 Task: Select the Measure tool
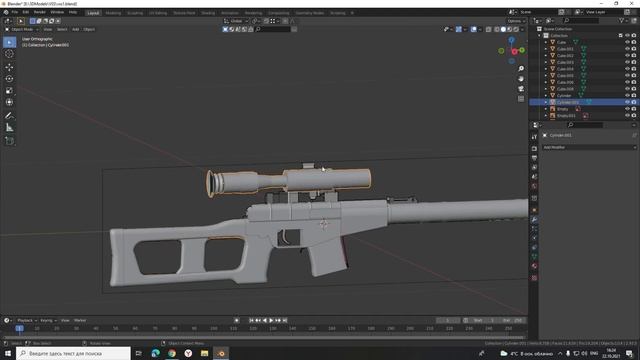pos(9,128)
